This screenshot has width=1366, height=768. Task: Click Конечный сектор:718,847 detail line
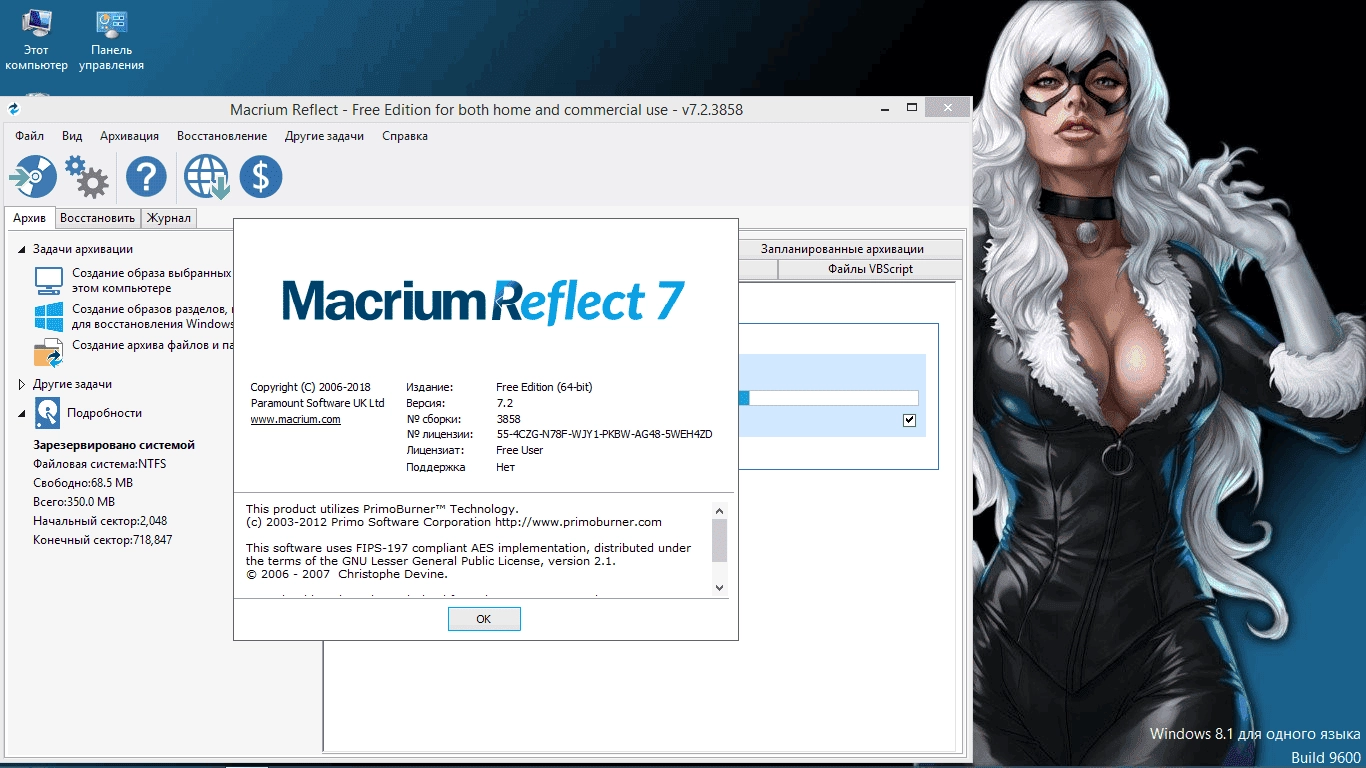(x=103, y=540)
